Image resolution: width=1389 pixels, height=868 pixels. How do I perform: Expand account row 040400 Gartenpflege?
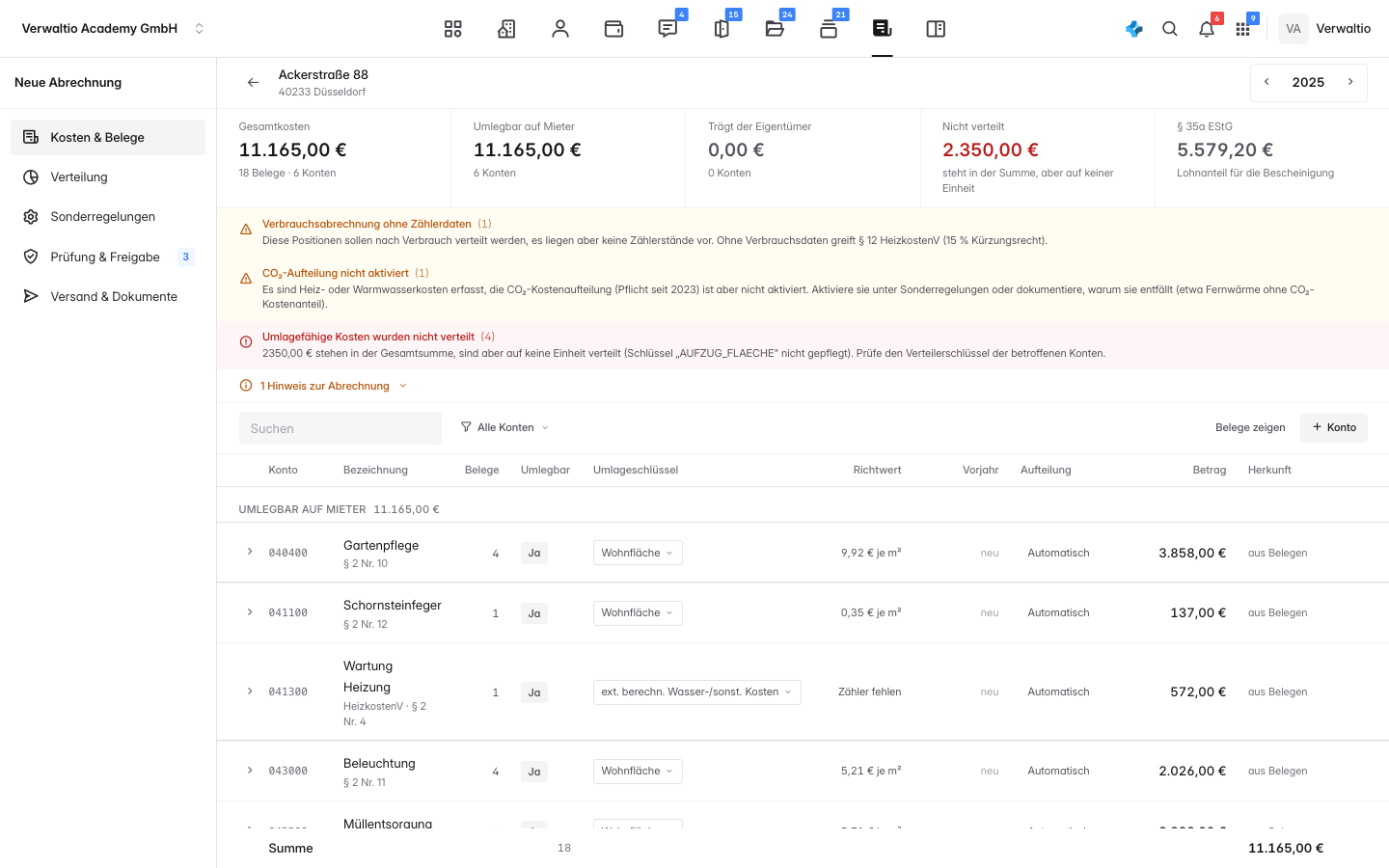[250, 552]
